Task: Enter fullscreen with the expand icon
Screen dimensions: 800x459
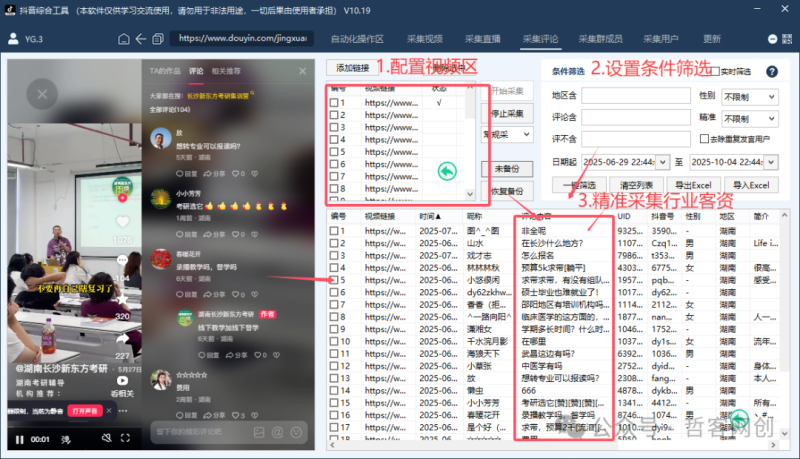Action: (x=125, y=438)
